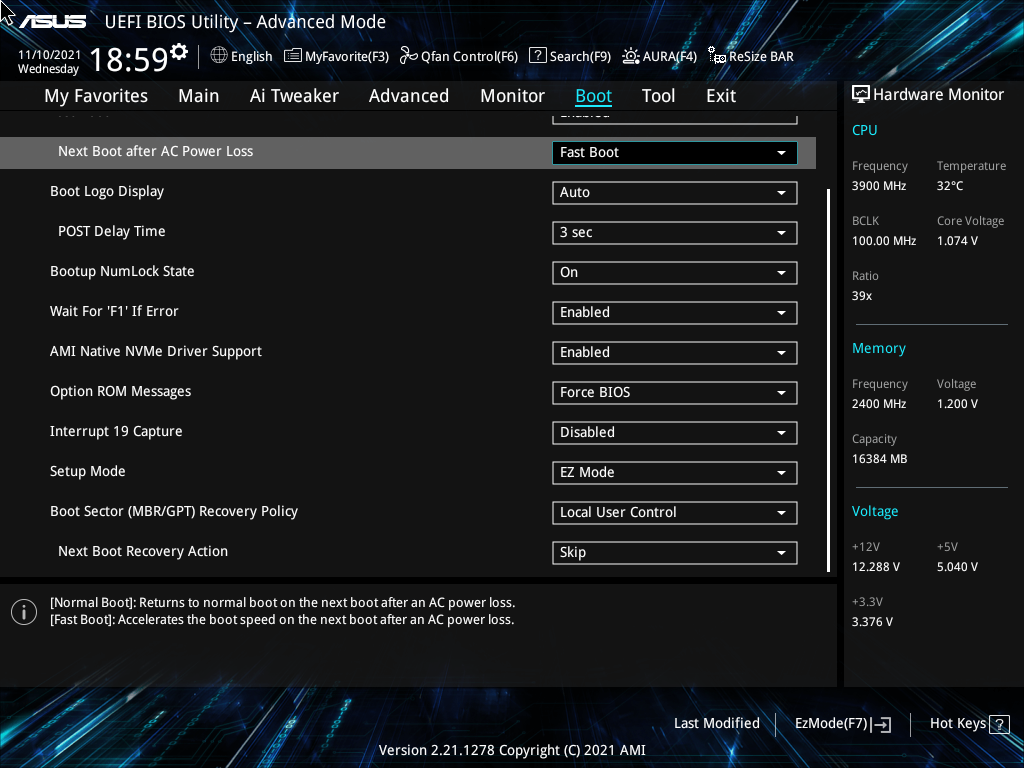Click the 1.074 V core voltage value

coord(957,241)
